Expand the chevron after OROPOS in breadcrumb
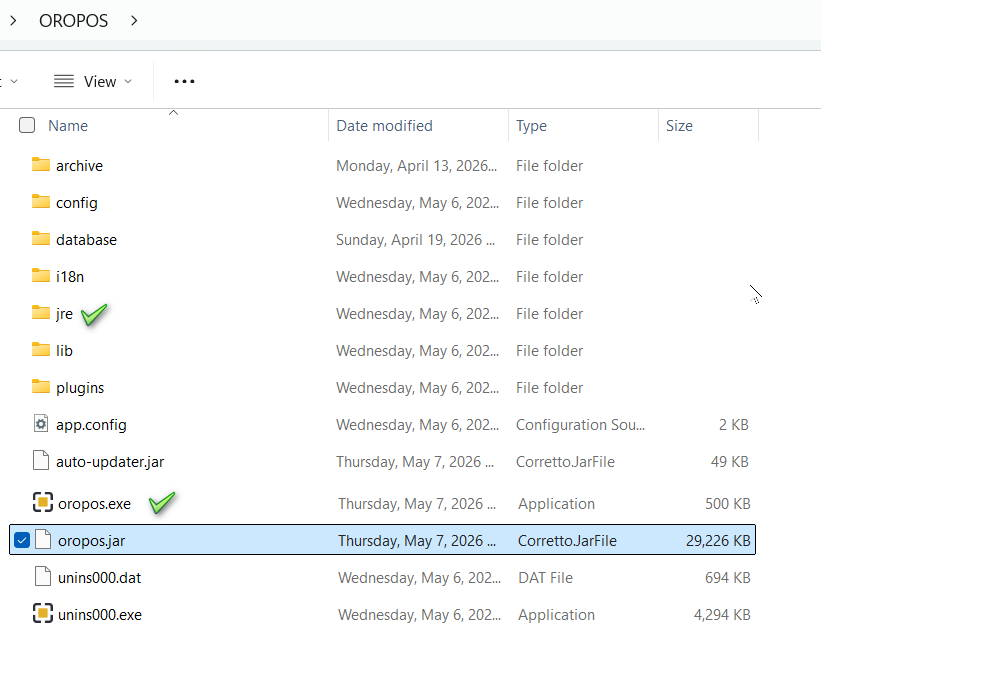This screenshot has height=680, width=985. click(x=134, y=21)
